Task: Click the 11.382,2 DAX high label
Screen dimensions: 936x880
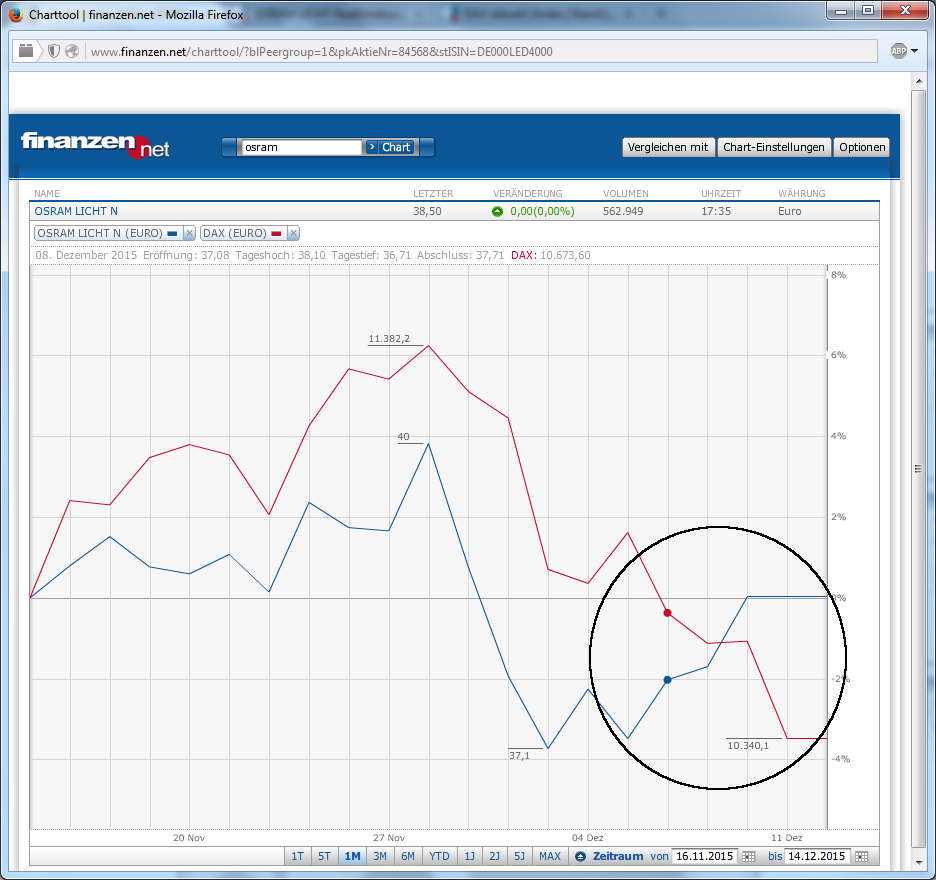Action: point(389,339)
